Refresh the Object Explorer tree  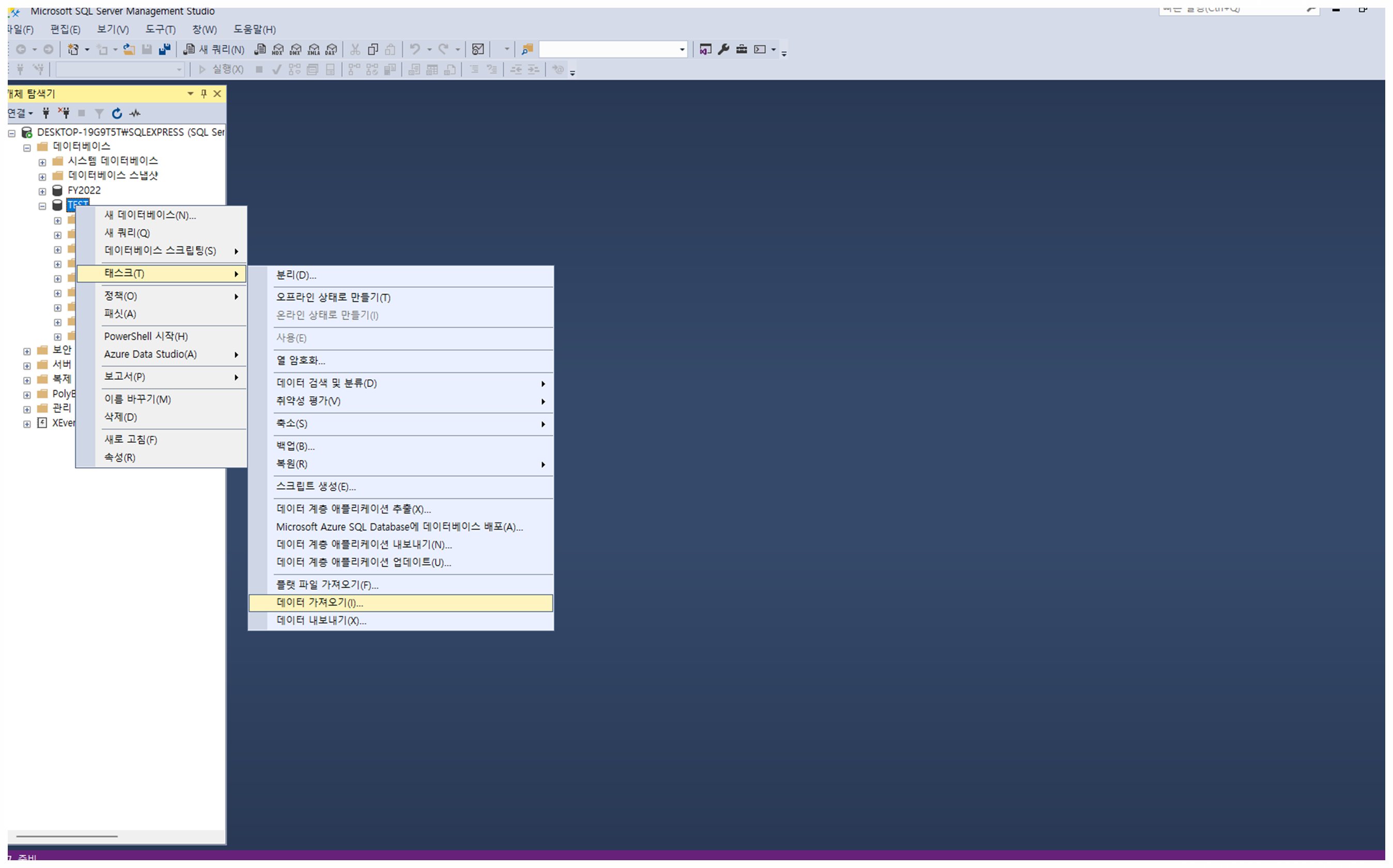[x=117, y=114]
